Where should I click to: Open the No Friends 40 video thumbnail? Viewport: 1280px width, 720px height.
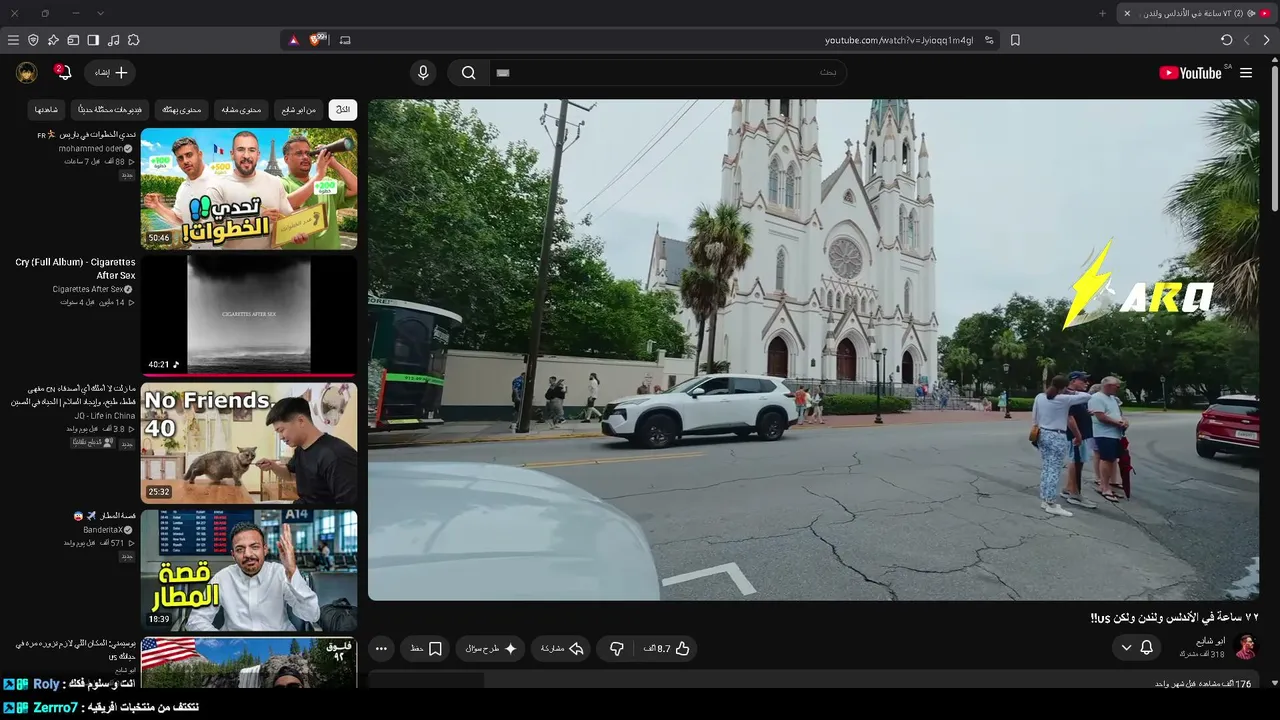(x=249, y=443)
